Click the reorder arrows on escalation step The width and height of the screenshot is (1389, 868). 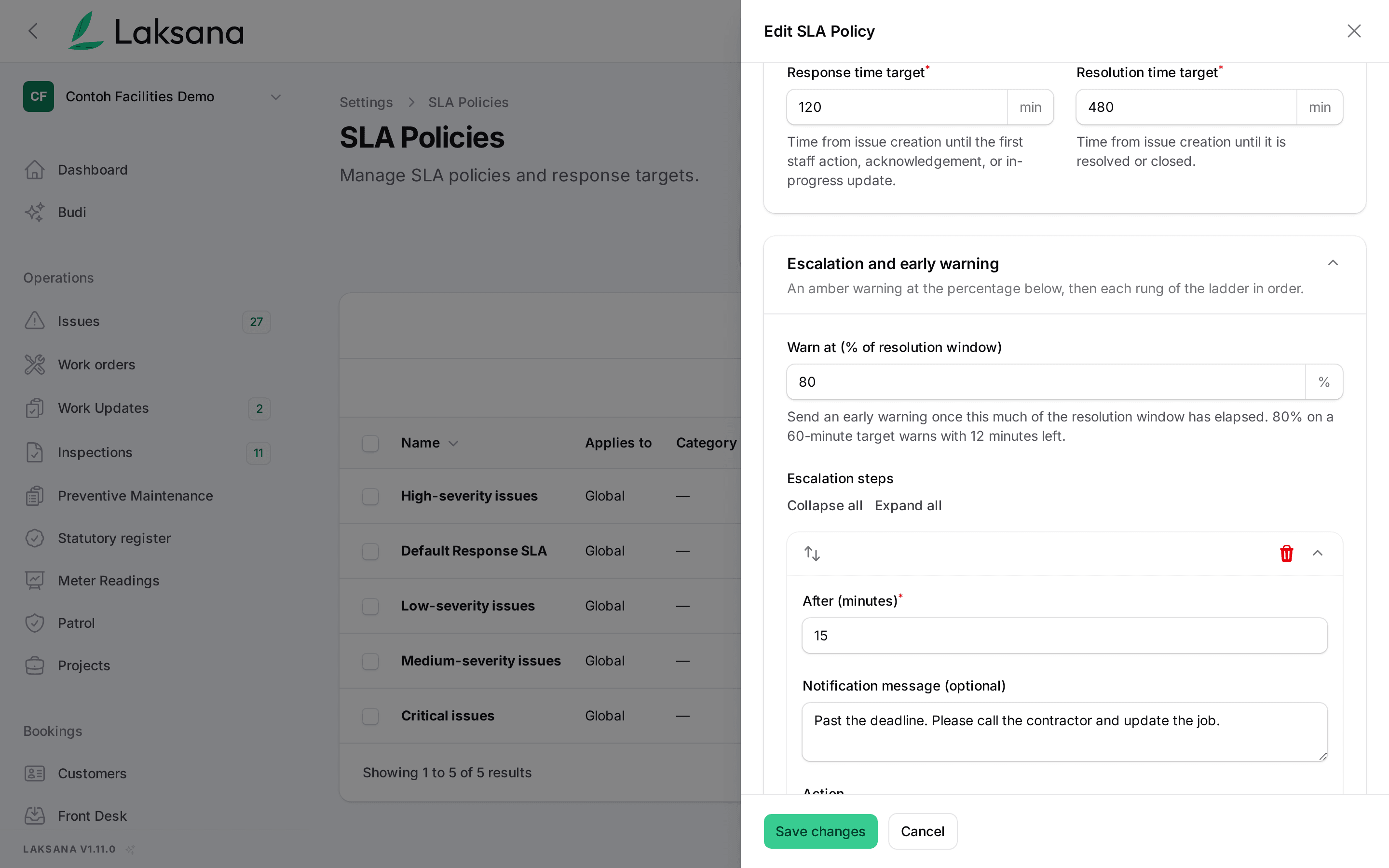coord(812,554)
